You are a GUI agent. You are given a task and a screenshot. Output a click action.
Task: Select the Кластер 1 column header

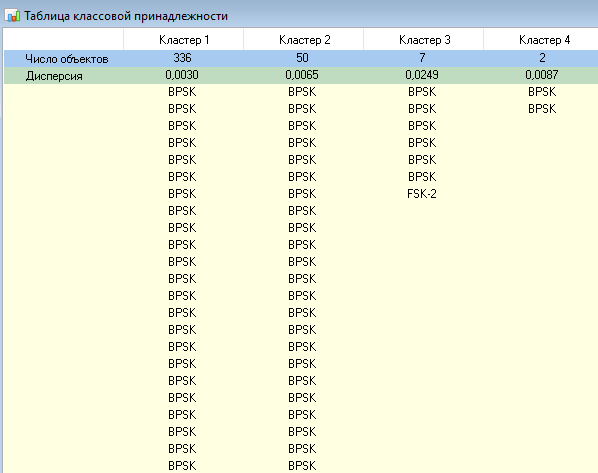coord(183,40)
